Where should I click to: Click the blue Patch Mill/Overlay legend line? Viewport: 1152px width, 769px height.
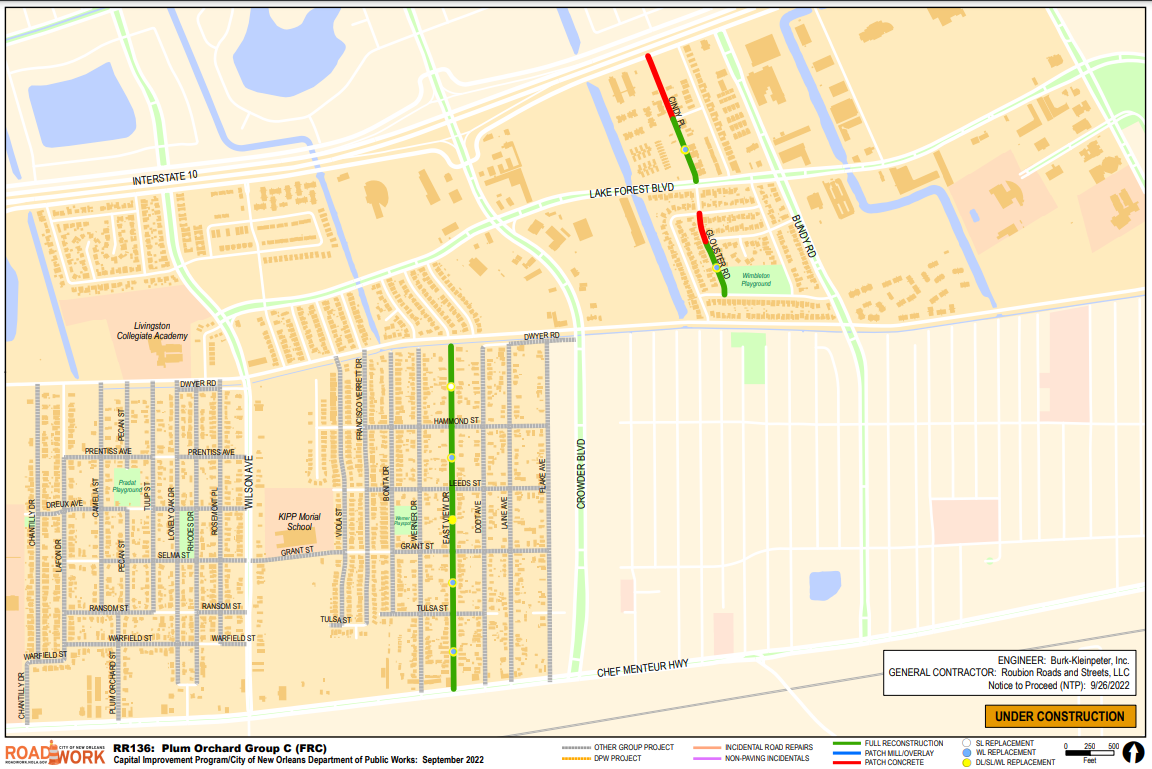pos(846,753)
